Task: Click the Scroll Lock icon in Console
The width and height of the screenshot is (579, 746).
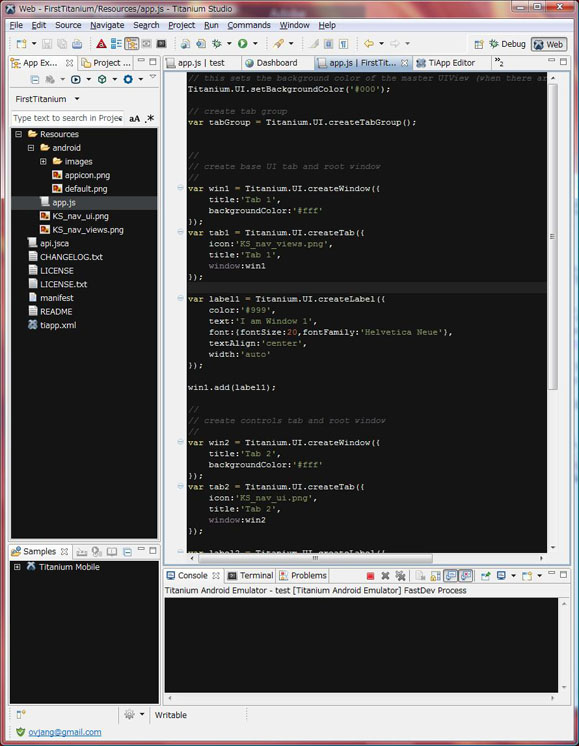Action: [x=435, y=576]
